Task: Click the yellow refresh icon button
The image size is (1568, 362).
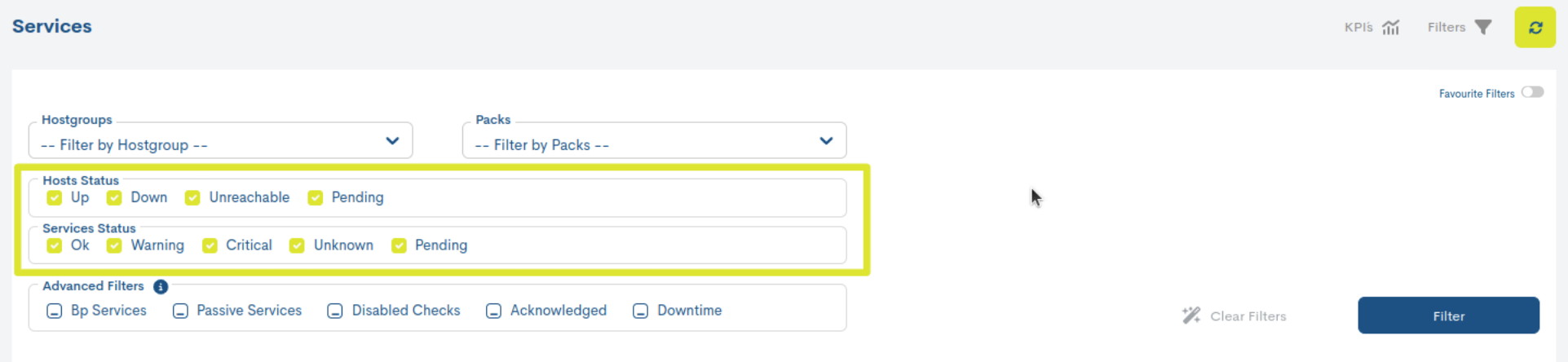Action: 1535,27
